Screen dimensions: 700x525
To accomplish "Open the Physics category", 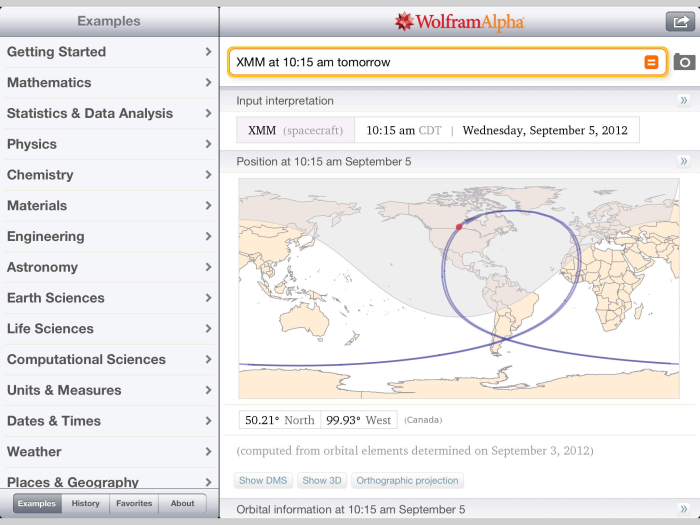I will 109,144.
